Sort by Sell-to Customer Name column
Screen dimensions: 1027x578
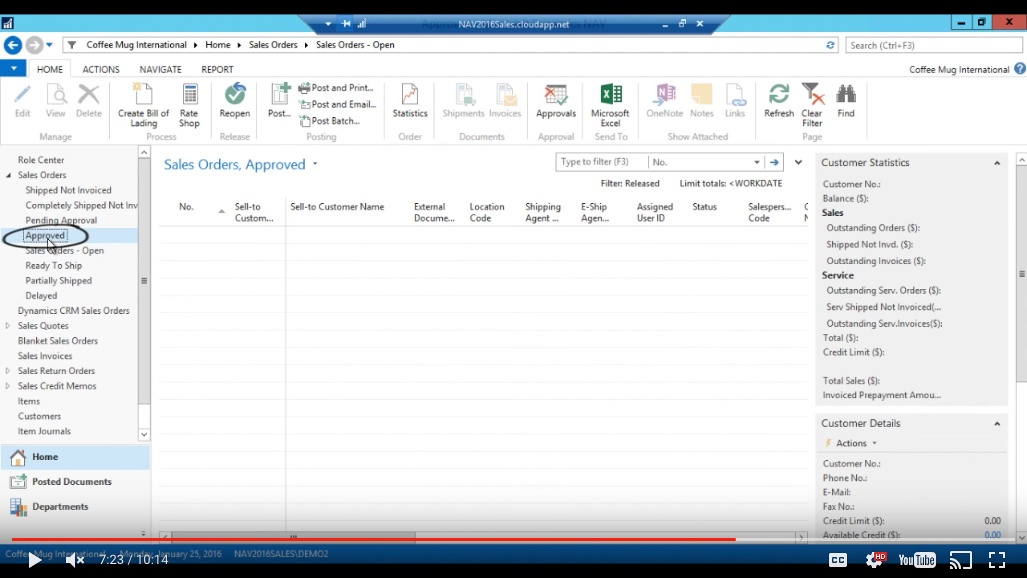pyautogui.click(x=337, y=206)
